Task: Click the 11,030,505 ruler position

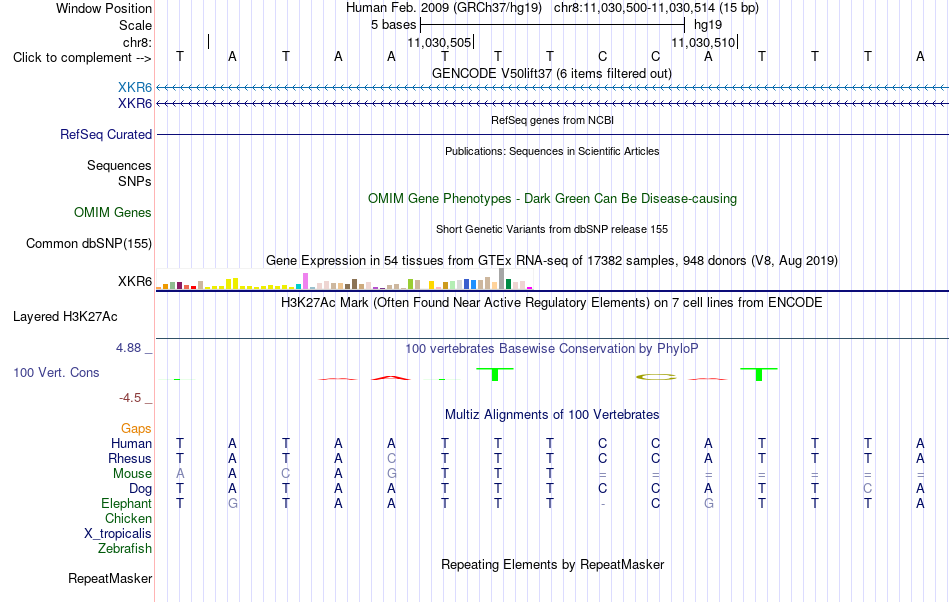Action: click(439, 42)
